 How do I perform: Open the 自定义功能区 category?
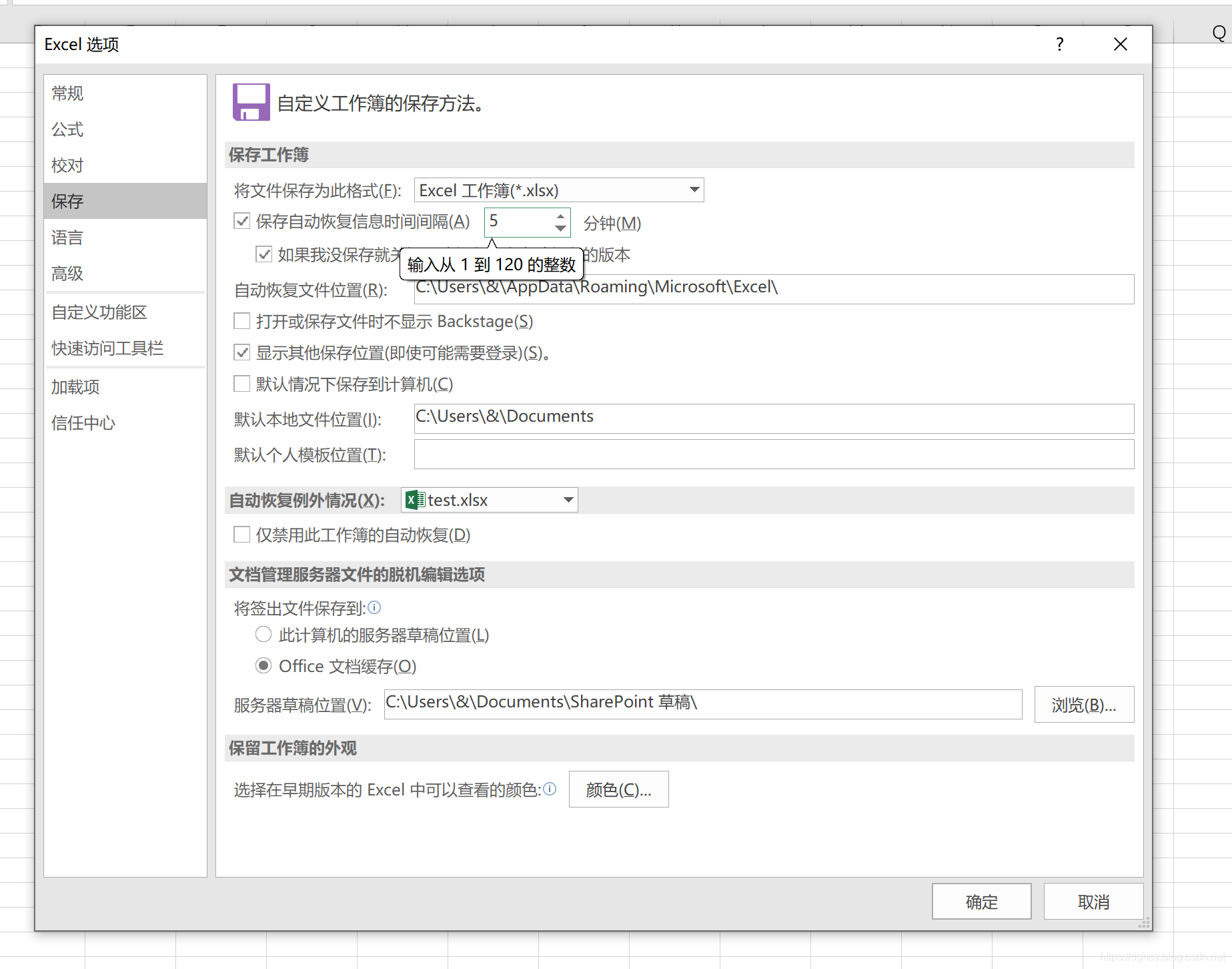coord(125,312)
